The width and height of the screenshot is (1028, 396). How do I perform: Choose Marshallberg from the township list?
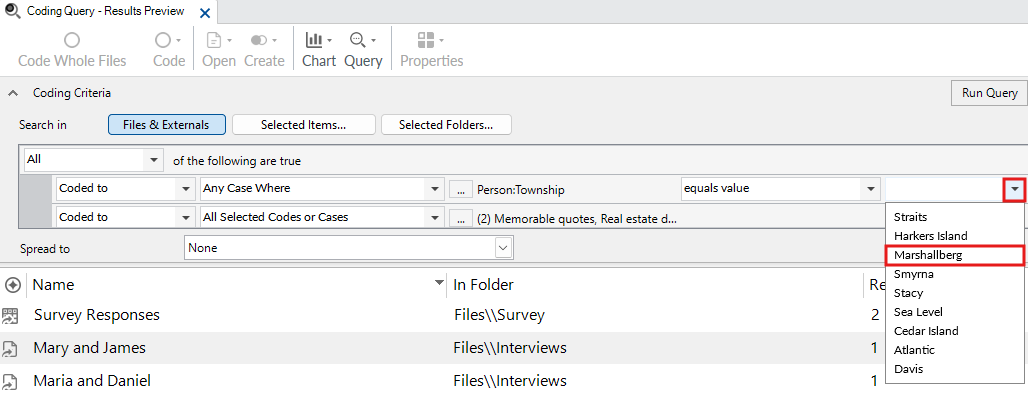pos(955,255)
